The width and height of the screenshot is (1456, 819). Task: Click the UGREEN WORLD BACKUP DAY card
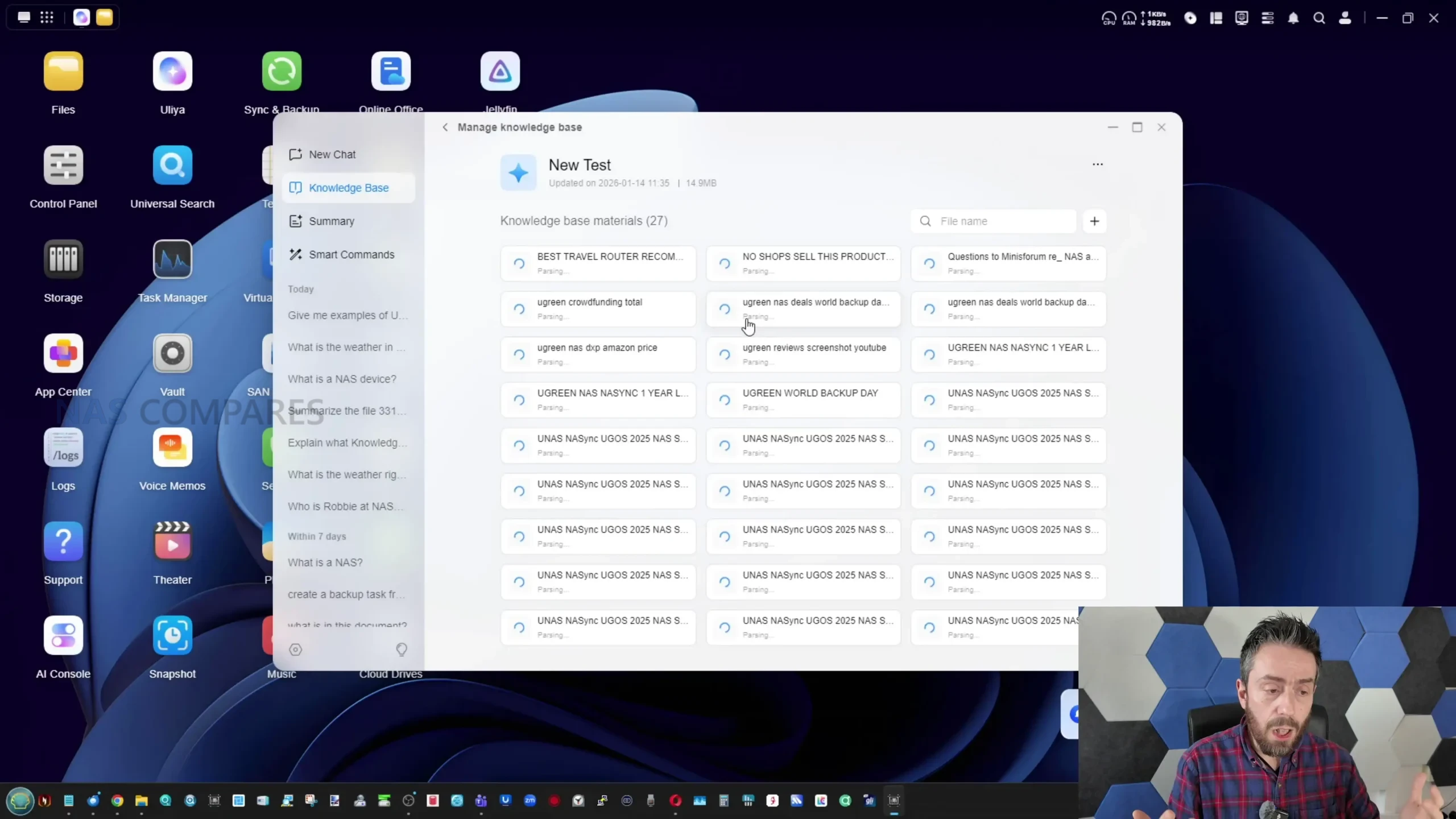coord(803,400)
